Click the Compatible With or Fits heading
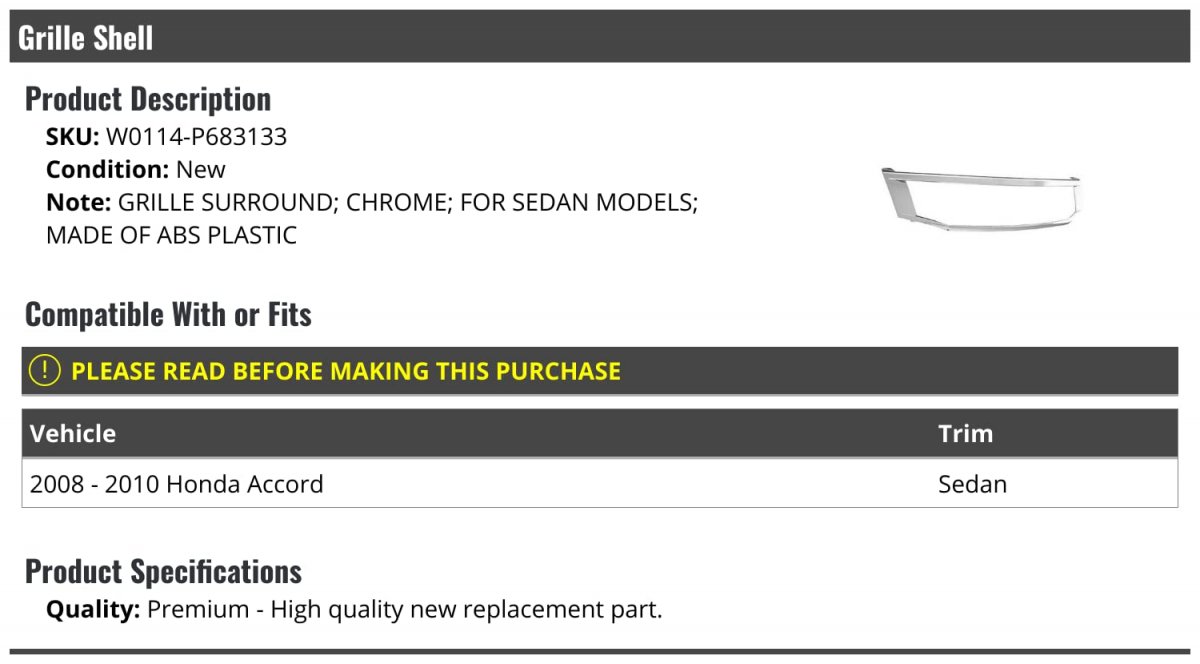The width and height of the screenshot is (1200, 664). click(x=168, y=315)
